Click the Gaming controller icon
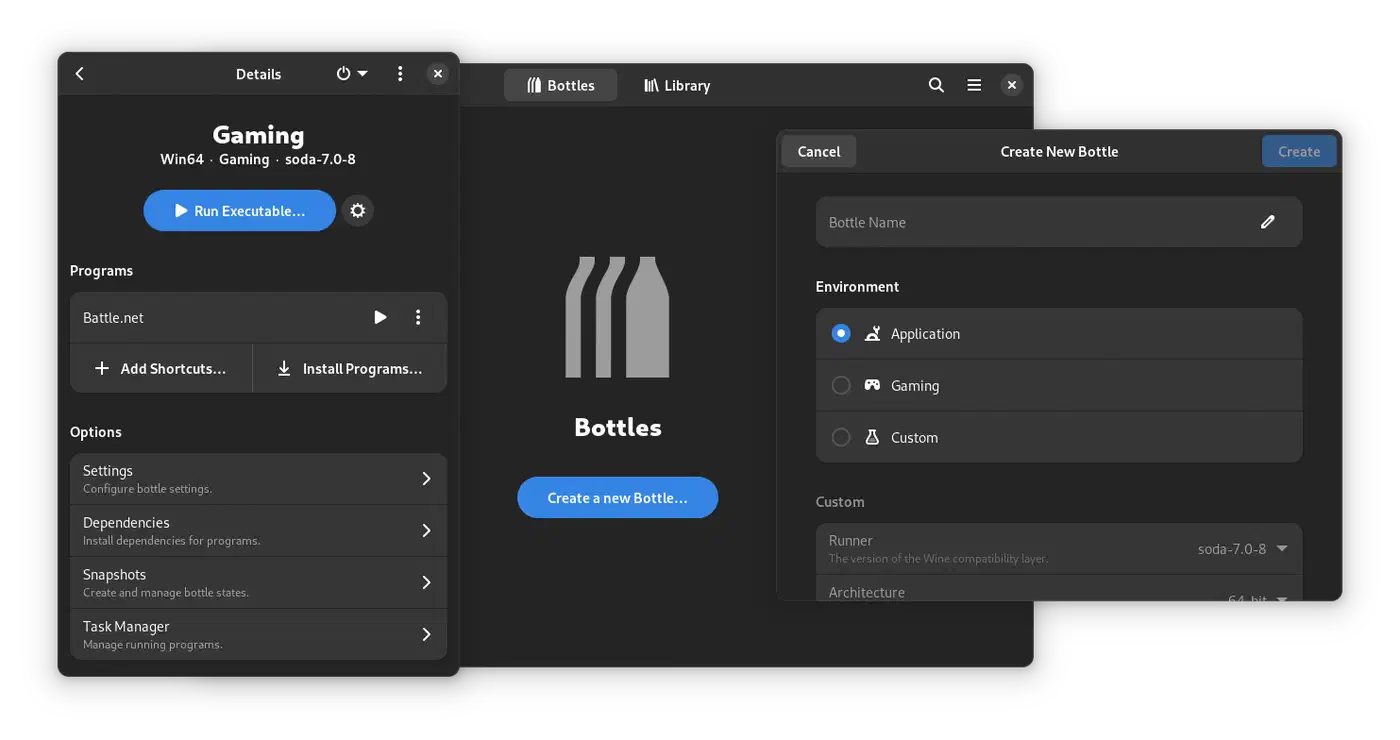 click(x=872, y=385)
